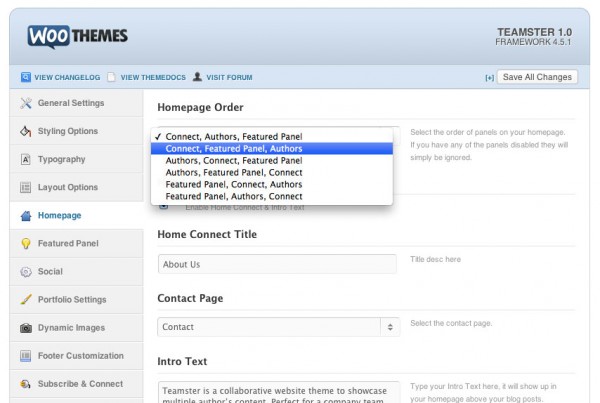Click Save All Changes button
Screen dimensions: 600x403
click(x=537, y=77)
